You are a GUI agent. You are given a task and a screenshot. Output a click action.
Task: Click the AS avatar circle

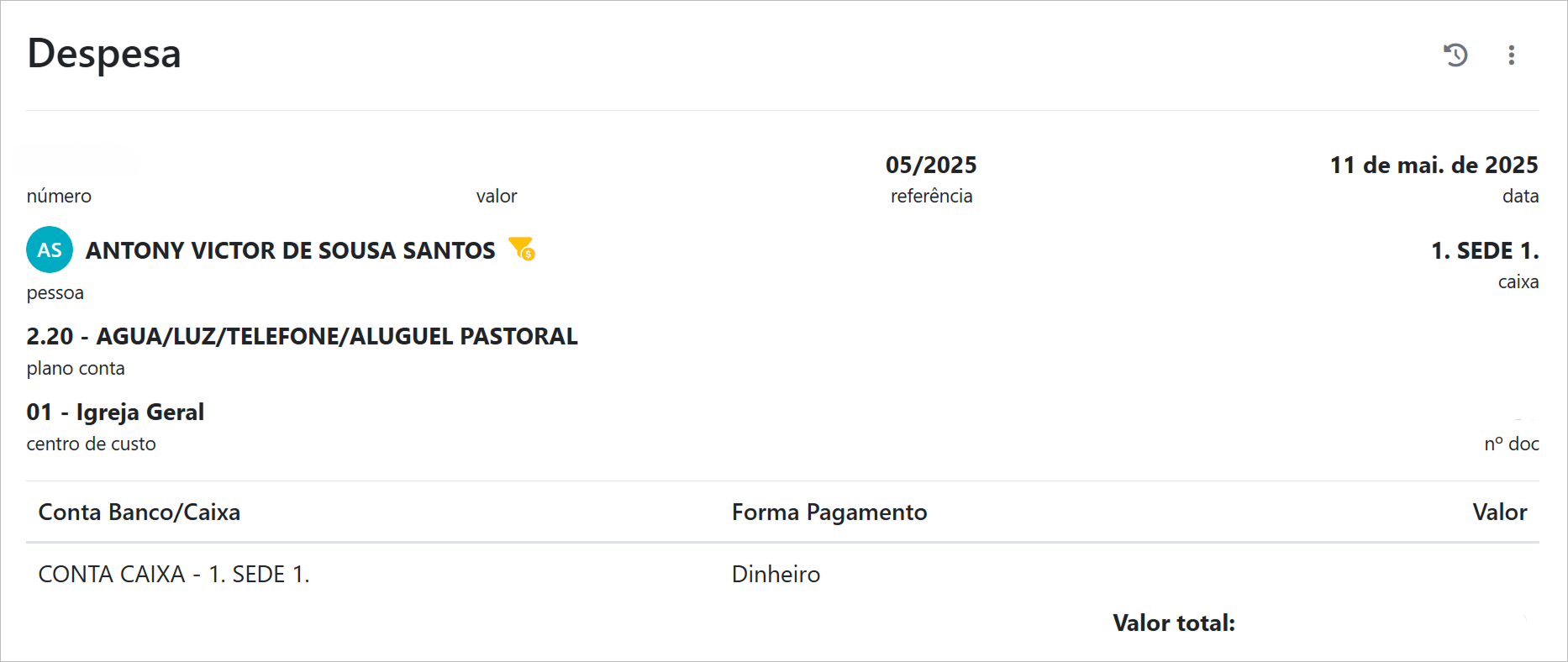point(50,250)
